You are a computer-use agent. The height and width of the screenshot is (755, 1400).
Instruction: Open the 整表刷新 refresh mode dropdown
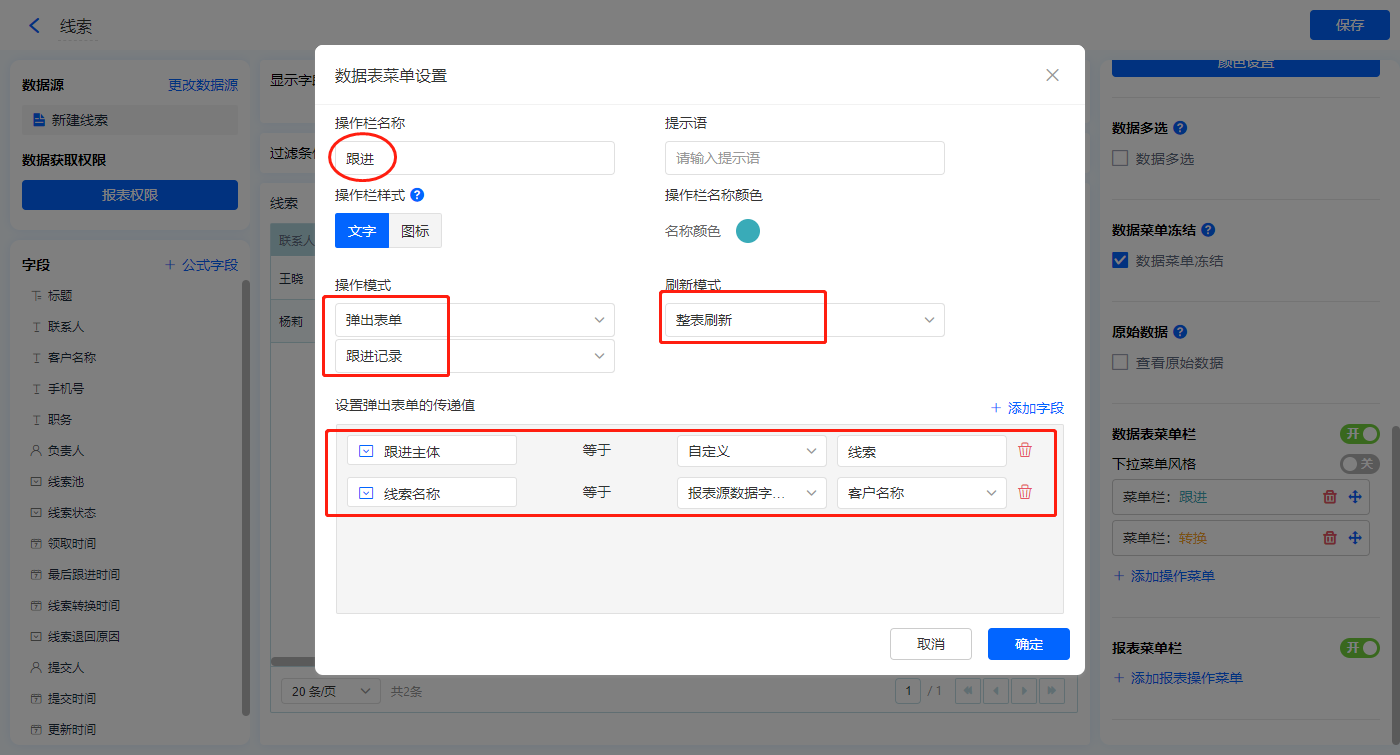coord(804,320)
